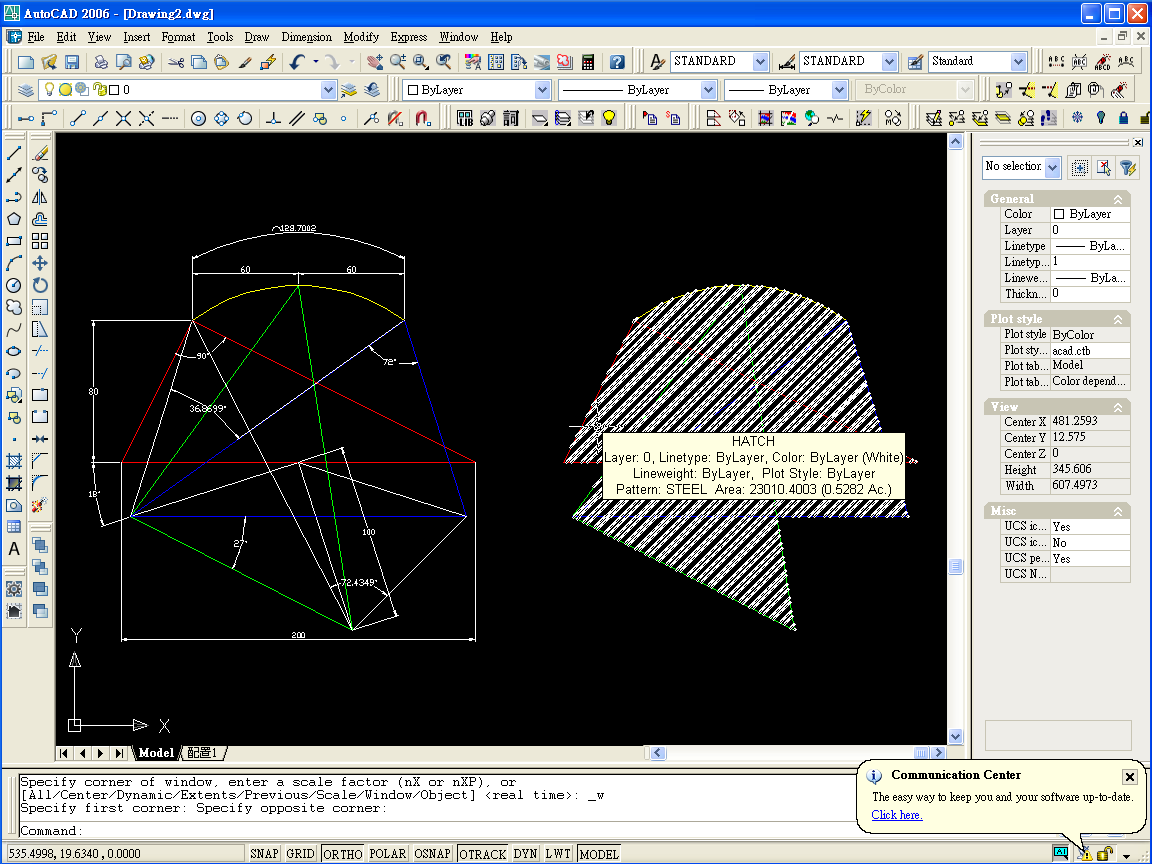Click the Center X value field
1152x864 pixels.
1090,422
